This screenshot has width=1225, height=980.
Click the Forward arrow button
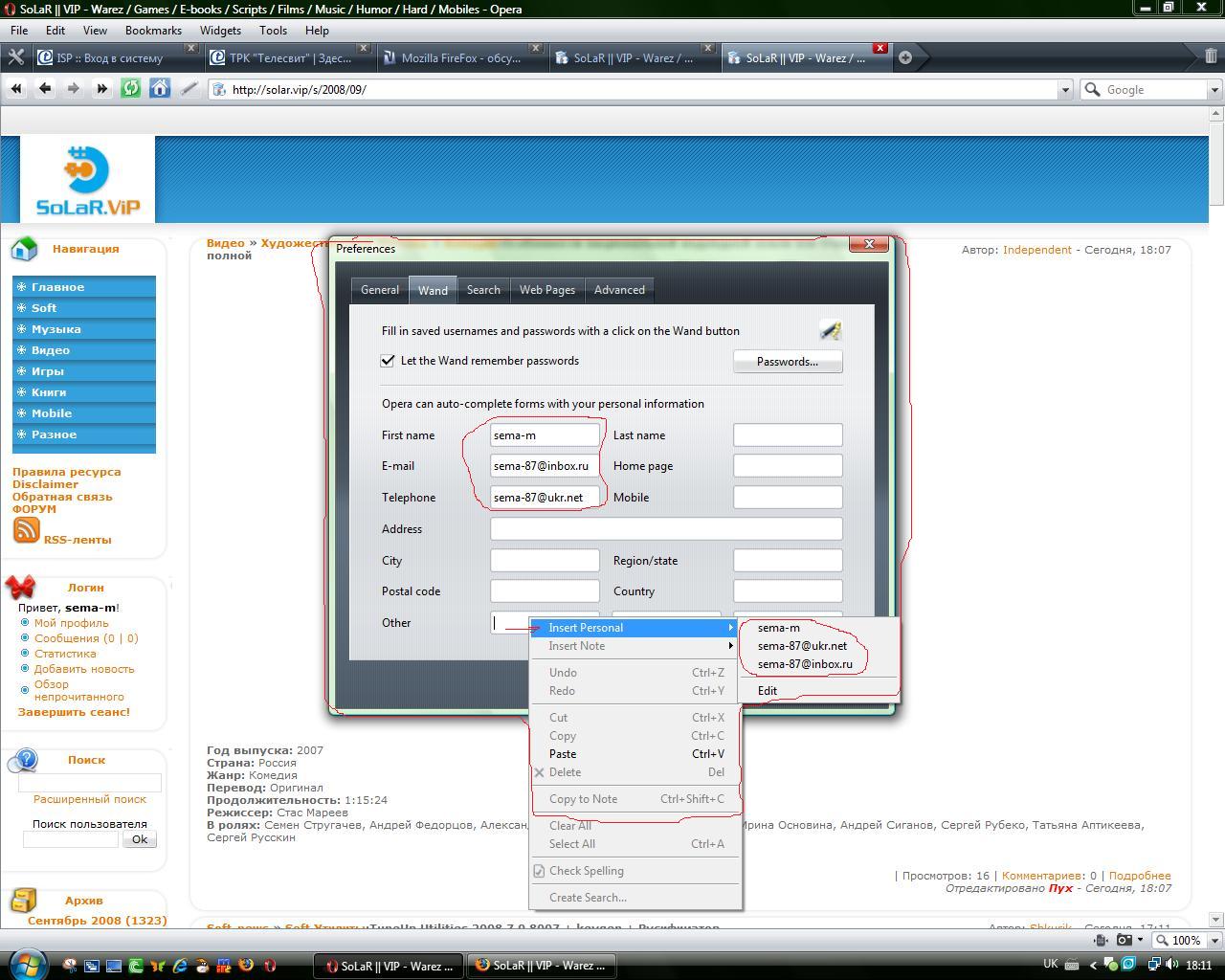point(73,89)
